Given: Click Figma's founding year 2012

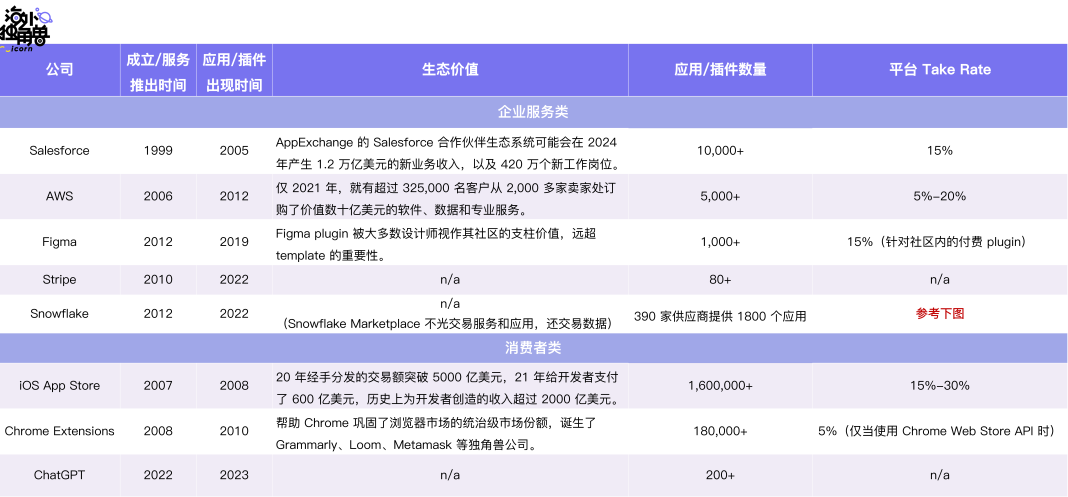Looking at the screenshot, I should click(158, 242).
